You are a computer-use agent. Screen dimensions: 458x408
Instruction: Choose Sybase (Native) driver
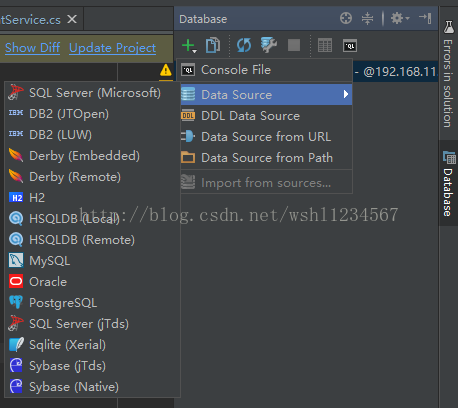92,387
